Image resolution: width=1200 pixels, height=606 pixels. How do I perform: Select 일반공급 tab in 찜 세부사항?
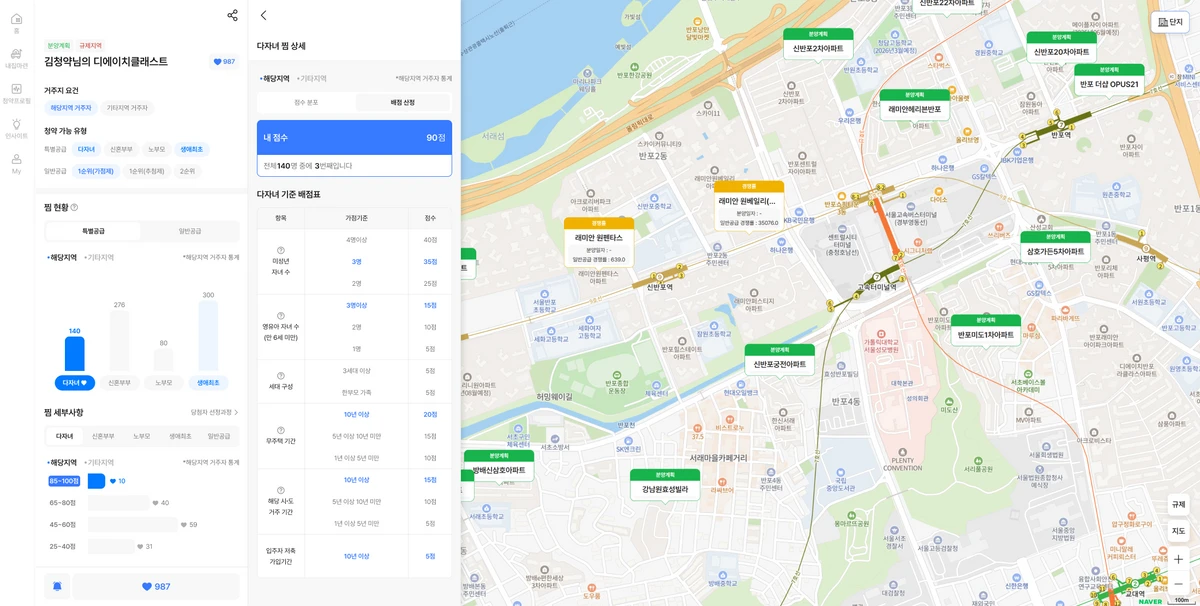[x=218, y=436]
